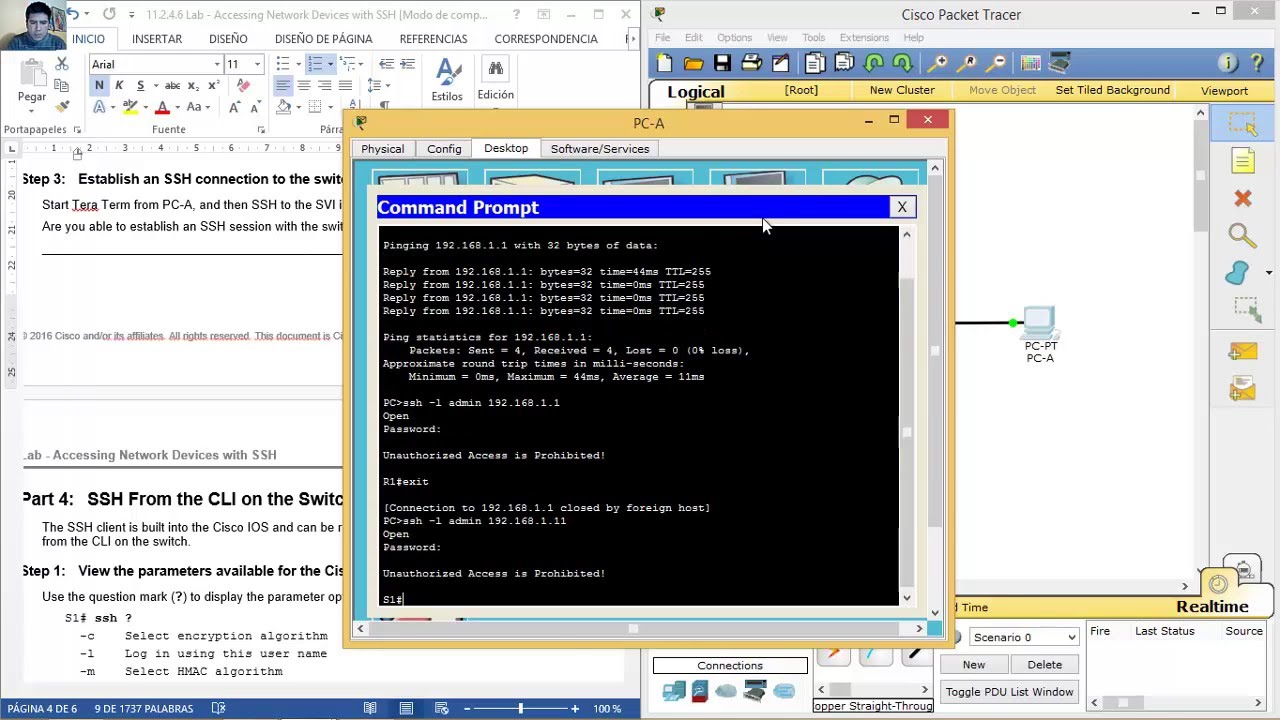Click the Word zoom slider handle

click(520, 709)
